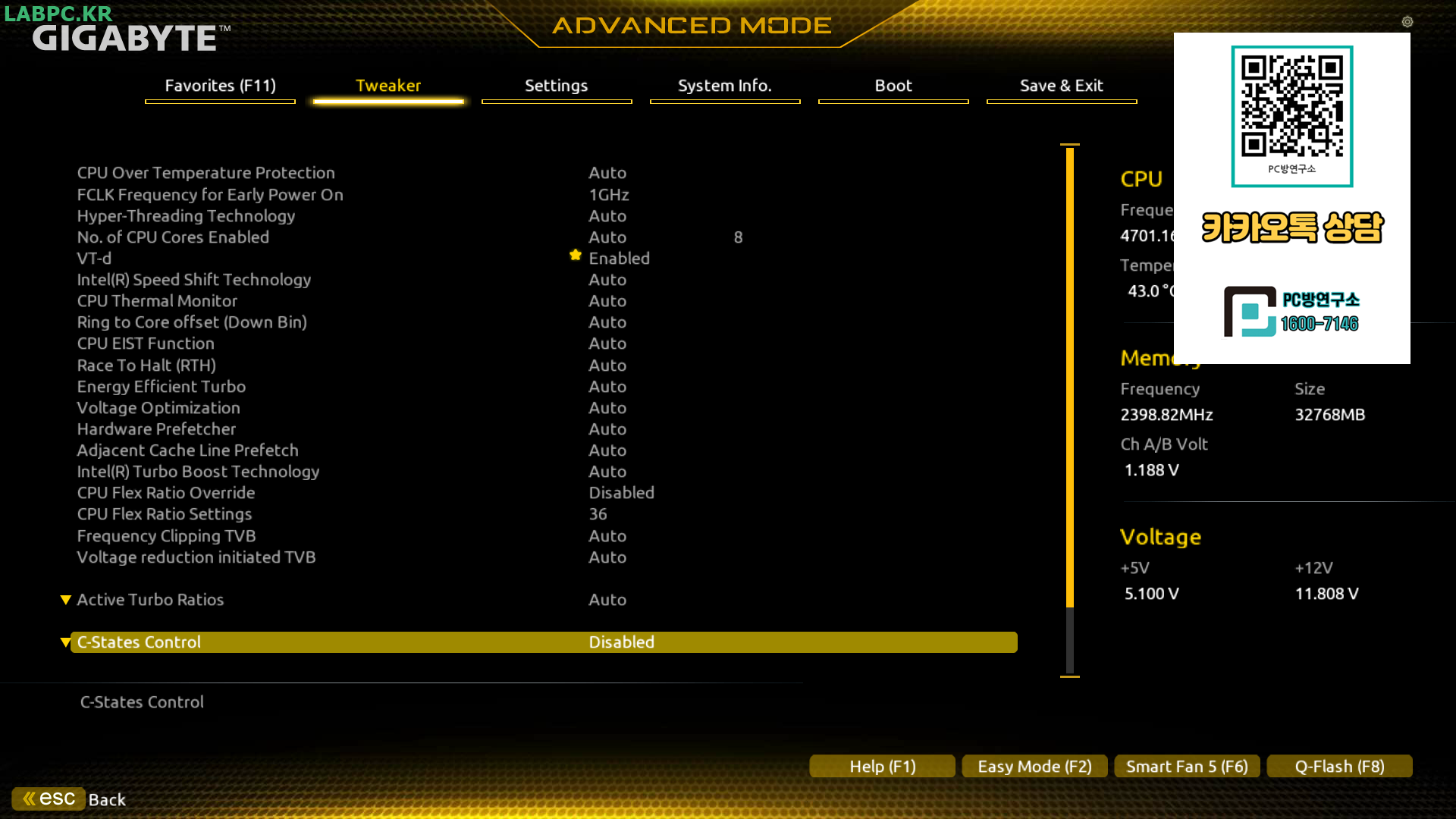
Task: Click the arrow beside Active Turbo Ratios
Action: (x=66, y=600)
